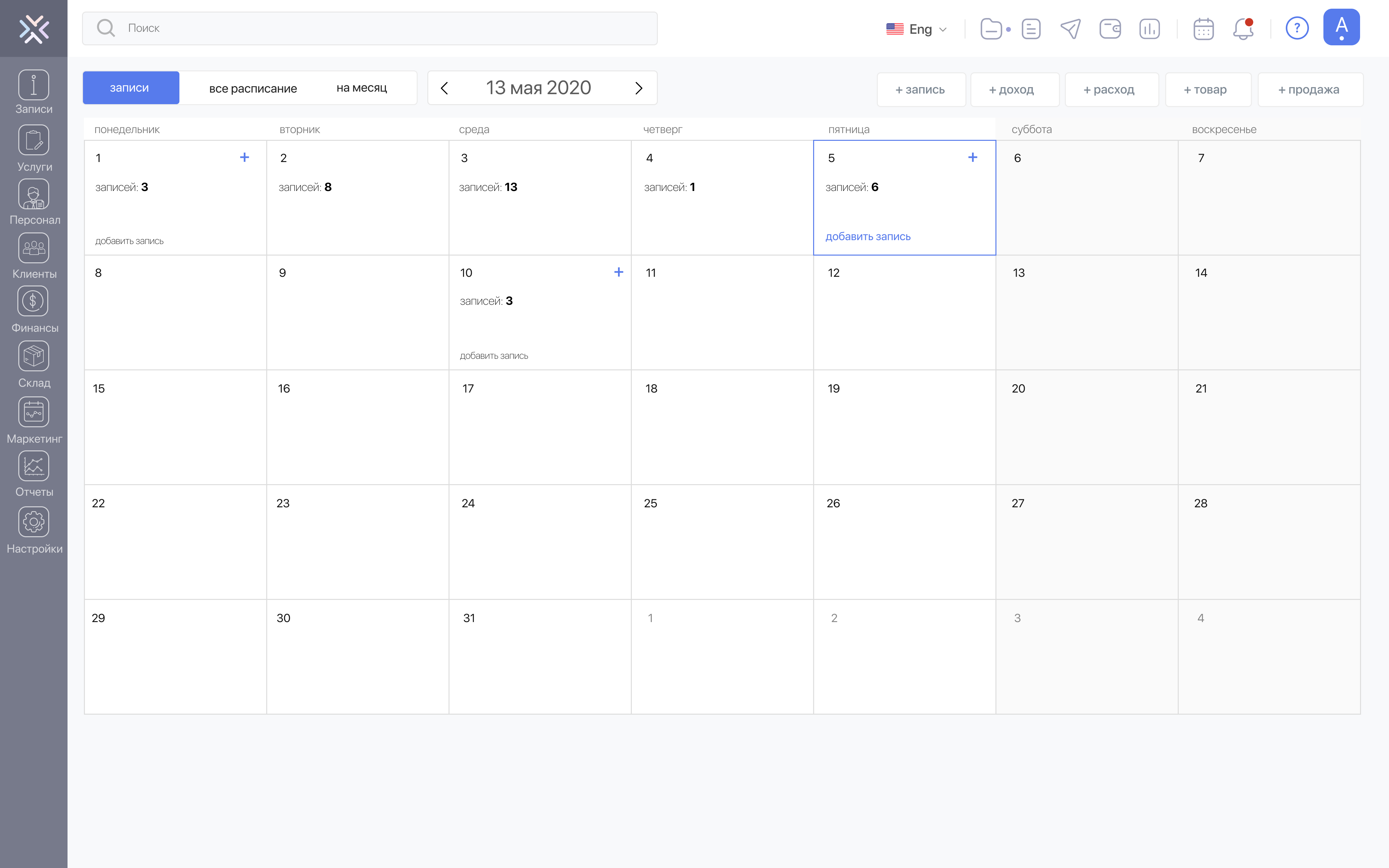Open the wallet icon in top bar

[x=1110, y=29]
